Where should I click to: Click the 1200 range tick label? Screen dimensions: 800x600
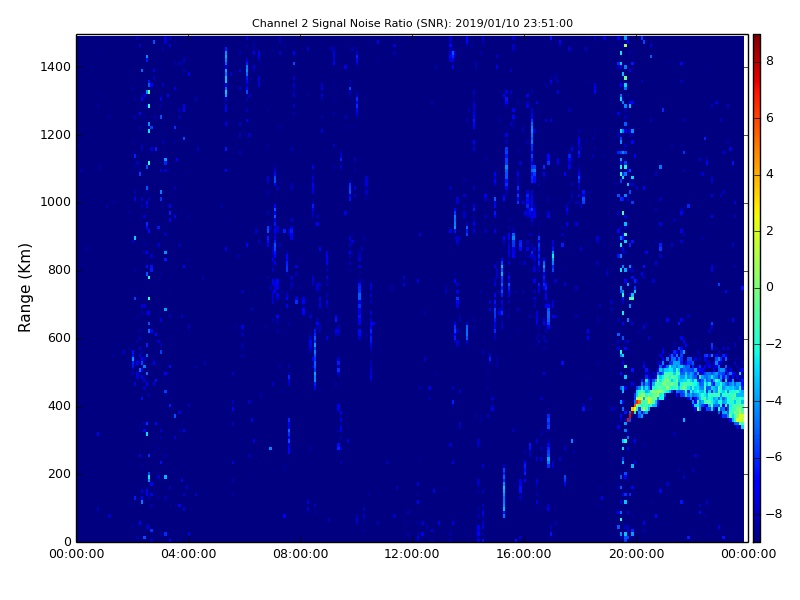(x=56, y=135)
